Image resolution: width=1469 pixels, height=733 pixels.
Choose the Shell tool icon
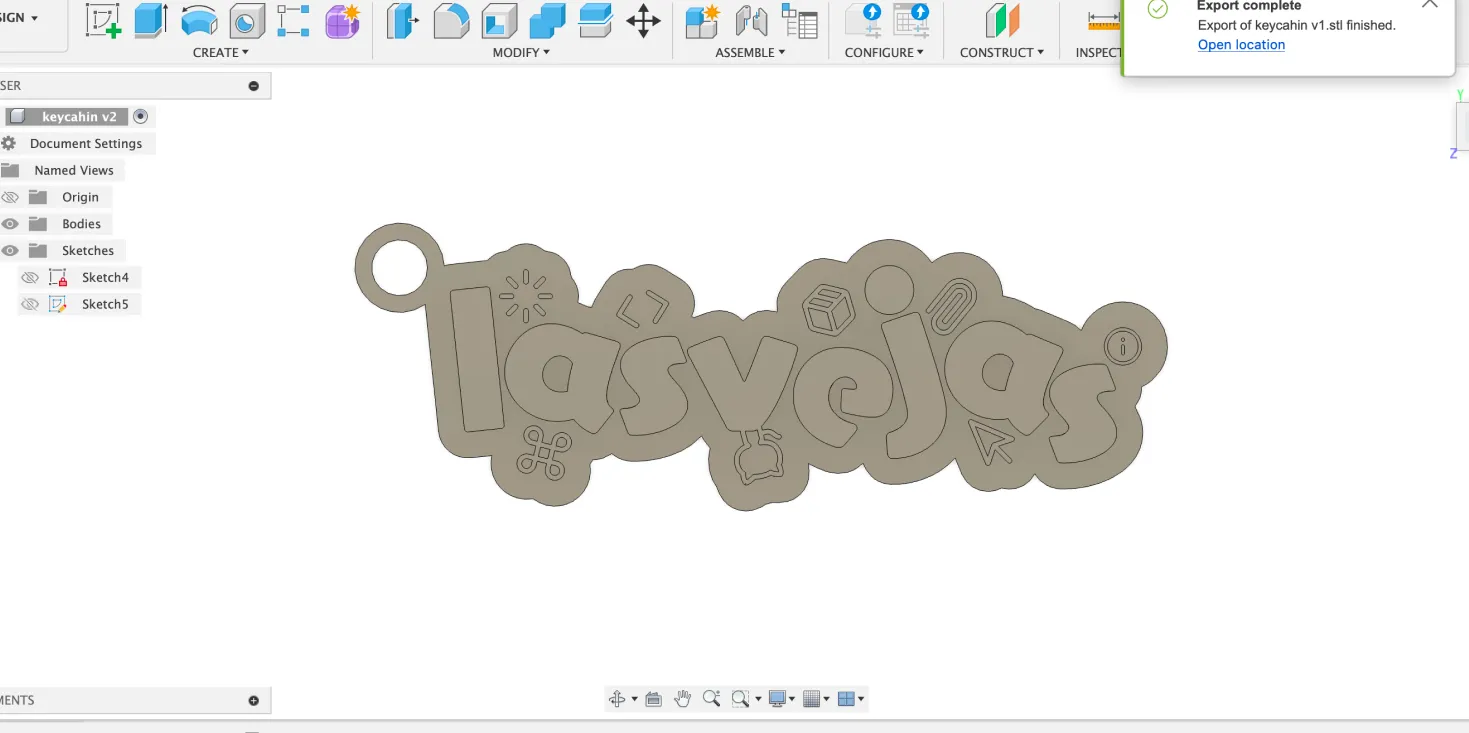tap(499, 21)
